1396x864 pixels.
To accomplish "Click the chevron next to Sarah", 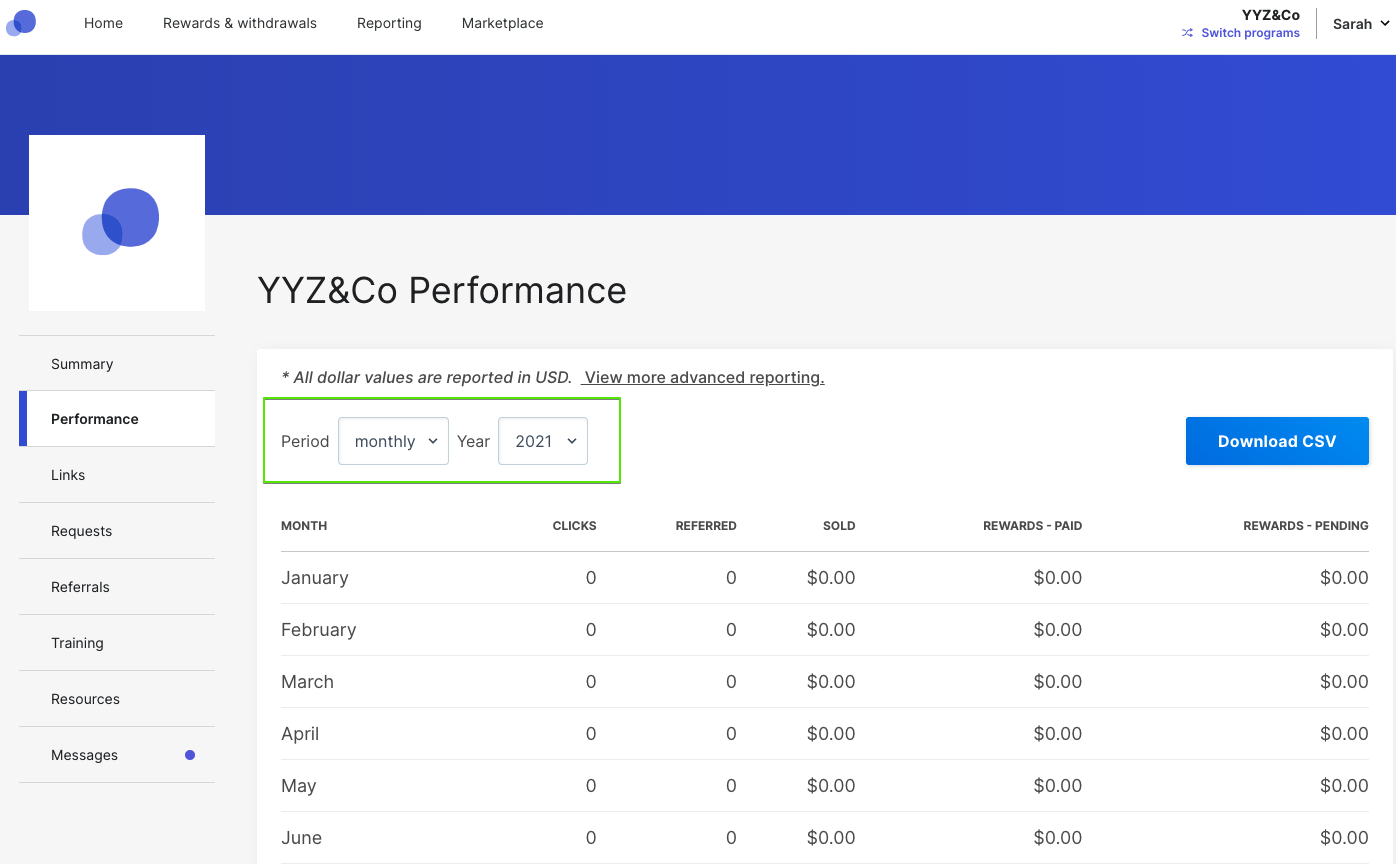I will tap(1385, 23).
